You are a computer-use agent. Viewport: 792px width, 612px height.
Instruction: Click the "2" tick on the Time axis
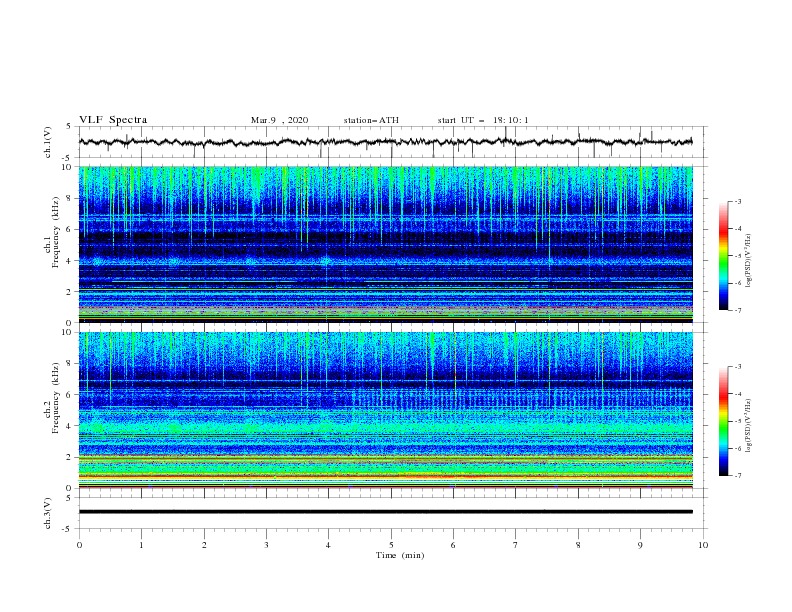[204, 545]
